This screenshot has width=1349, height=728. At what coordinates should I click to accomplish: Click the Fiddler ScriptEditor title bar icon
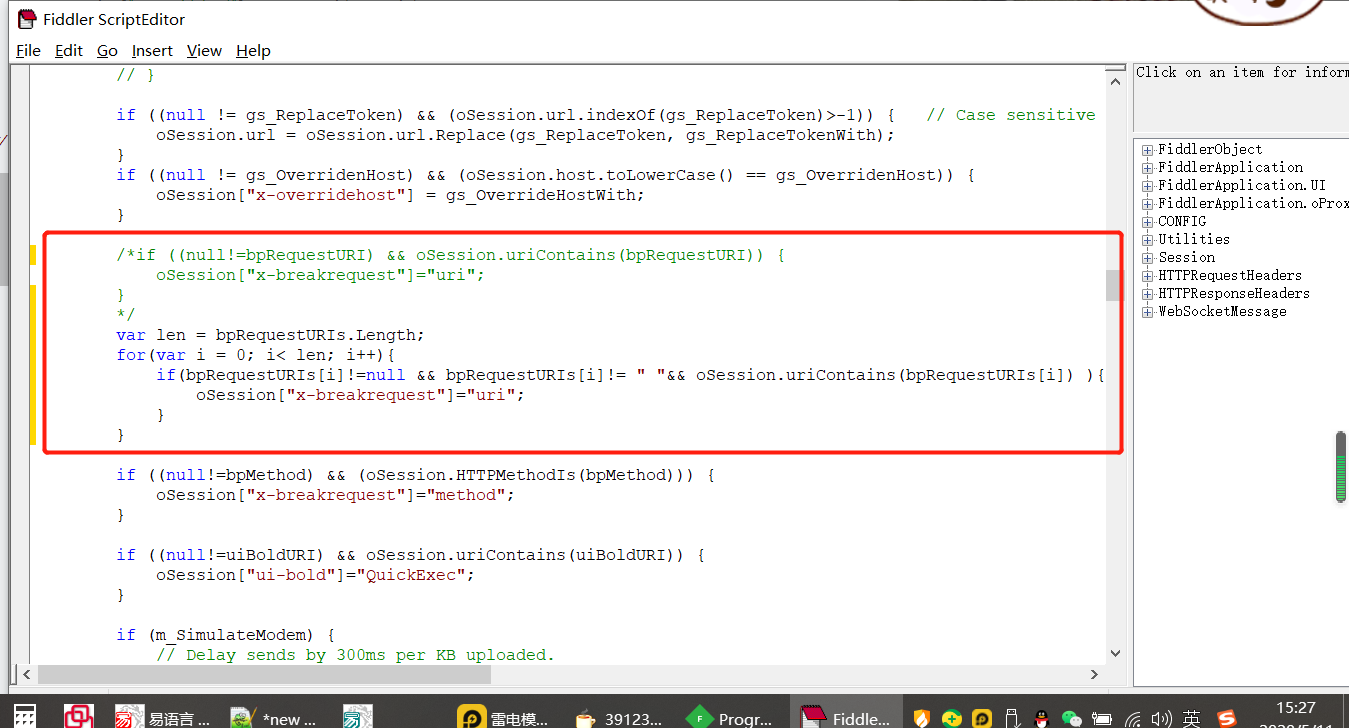[26, 18]
